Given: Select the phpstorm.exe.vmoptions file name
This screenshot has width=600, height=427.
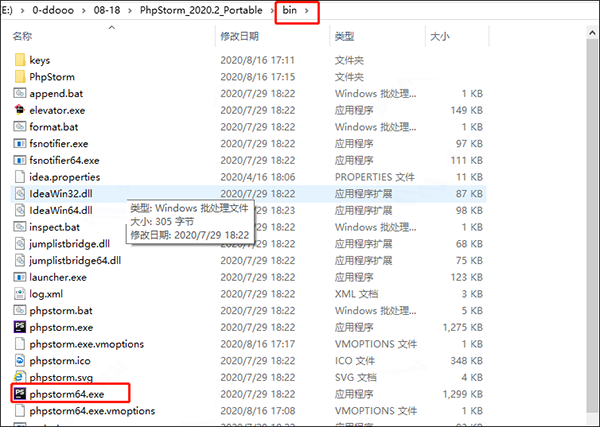Looking at the screenshot, I should [87, 344].
